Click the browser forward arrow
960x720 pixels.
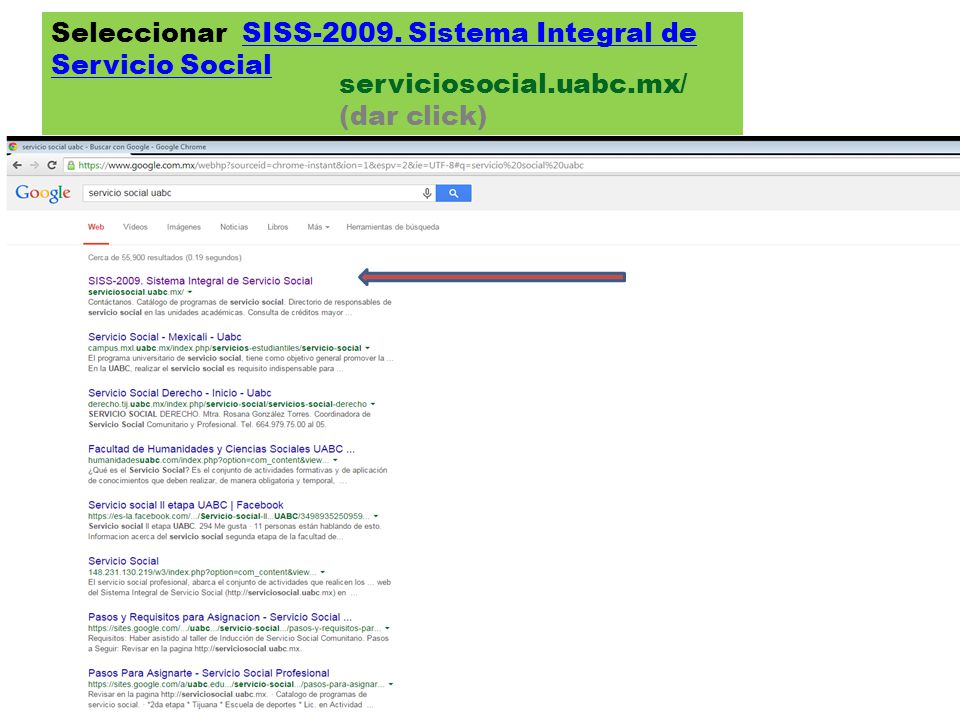click(x=34, y=165)
